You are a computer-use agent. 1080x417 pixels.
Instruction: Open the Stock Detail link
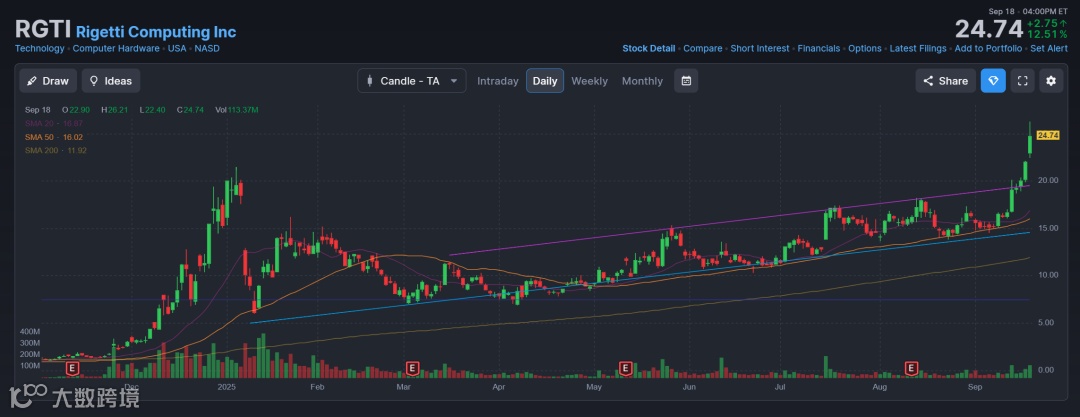click(x=649, y=48)
